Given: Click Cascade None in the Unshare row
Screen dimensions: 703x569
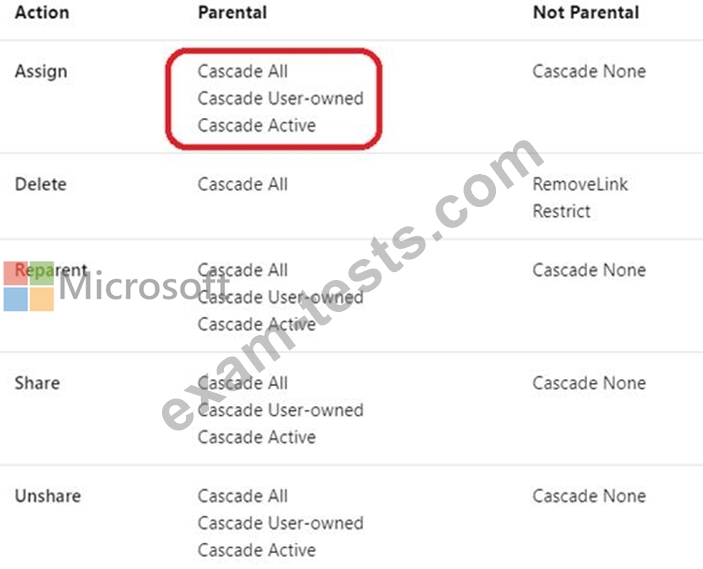Looking at the screenshot, I should coord(589,496).
